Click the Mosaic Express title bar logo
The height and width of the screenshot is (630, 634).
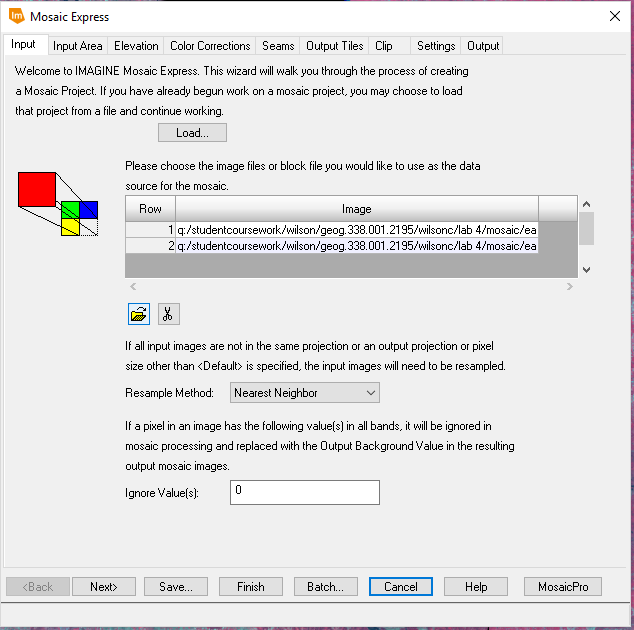(17, 17)
